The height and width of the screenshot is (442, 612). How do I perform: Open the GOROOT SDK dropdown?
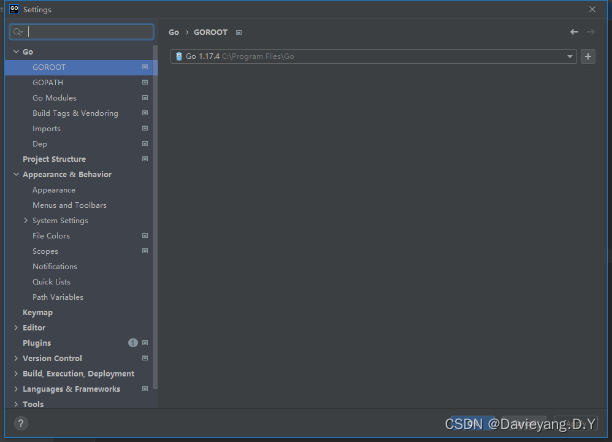(x=570, y=57)
